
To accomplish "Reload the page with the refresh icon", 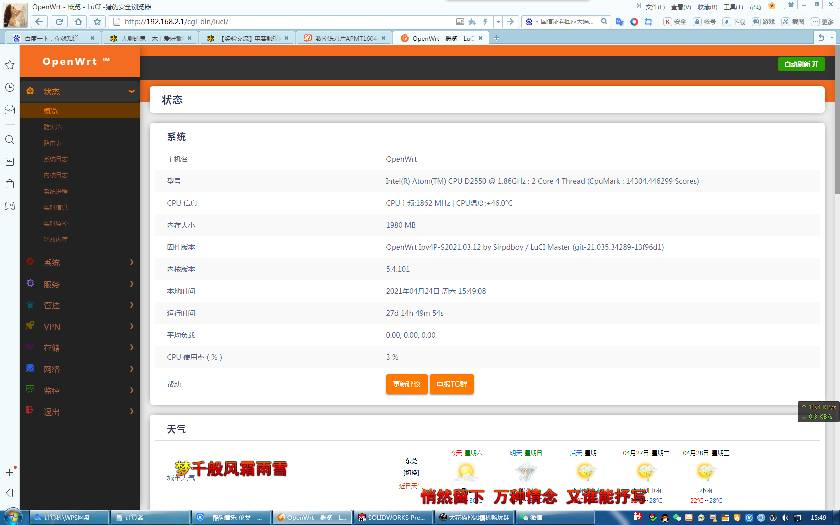I will tap(59, 22).
